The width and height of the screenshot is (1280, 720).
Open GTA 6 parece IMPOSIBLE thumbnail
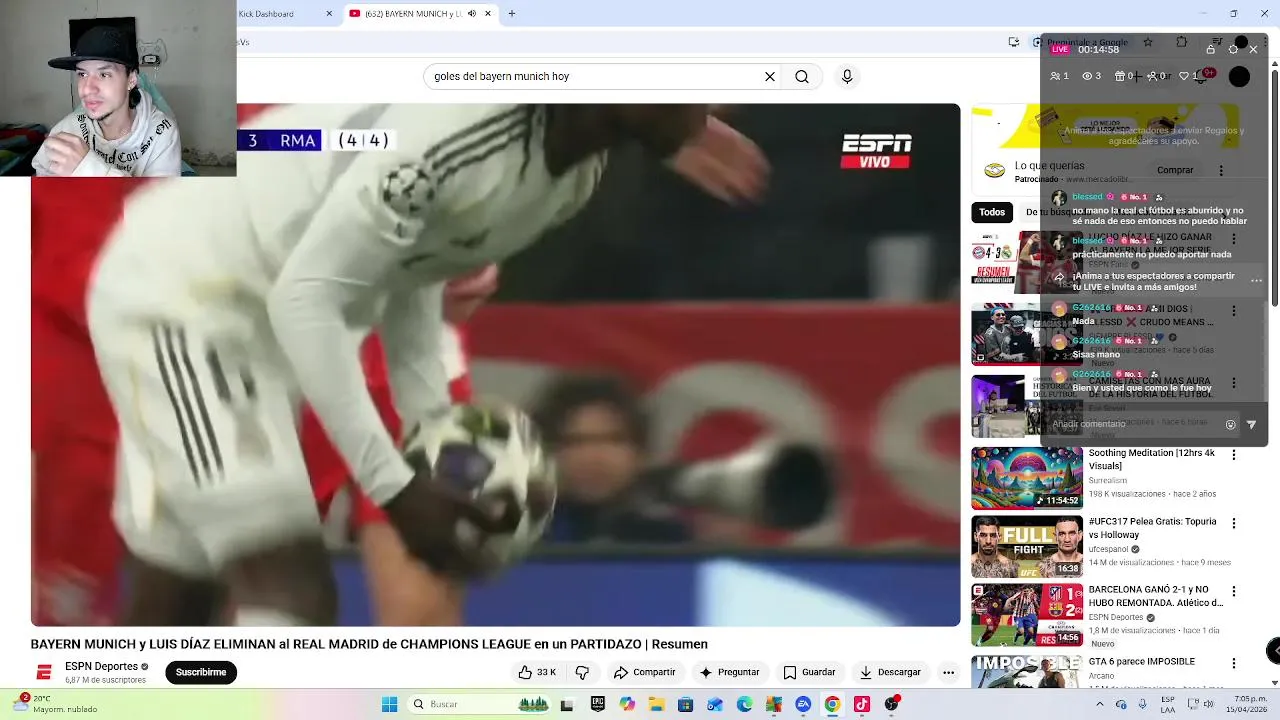coord(1027,672)
